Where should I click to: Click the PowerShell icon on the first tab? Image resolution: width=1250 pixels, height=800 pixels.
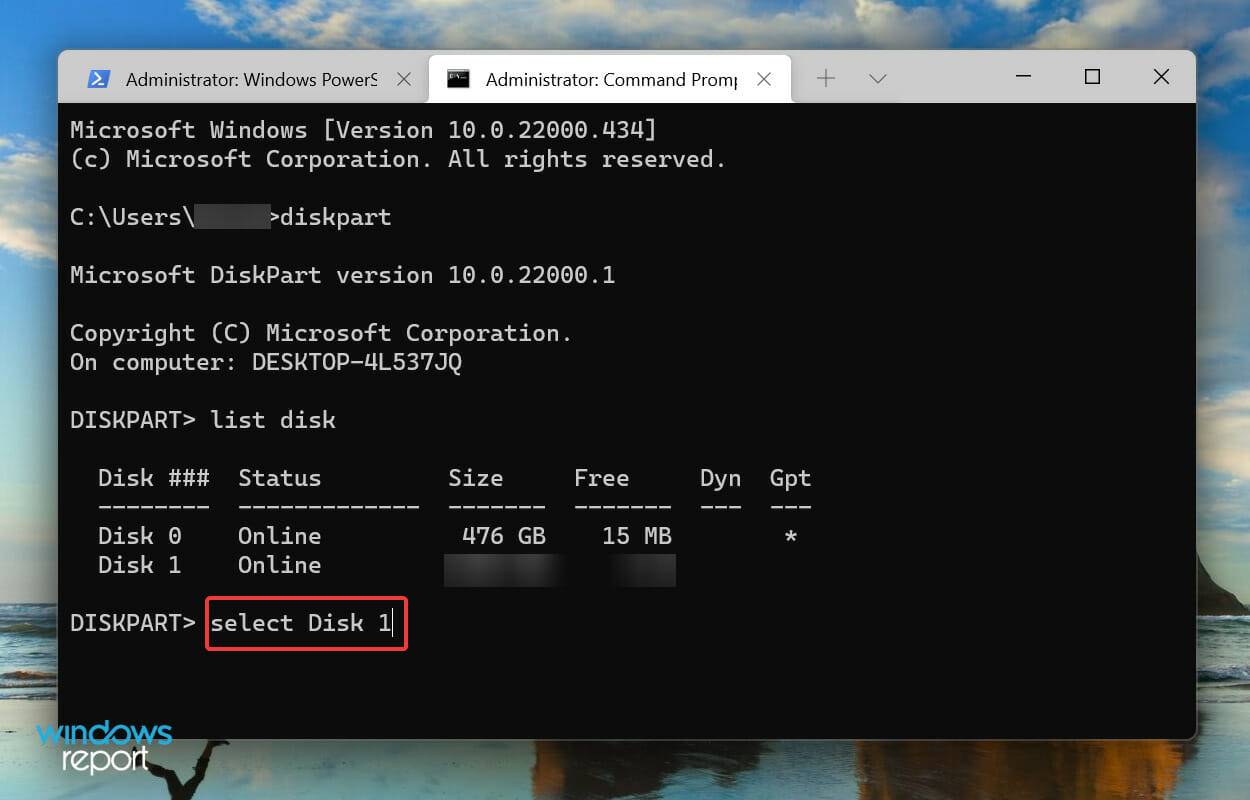[99, 77]
